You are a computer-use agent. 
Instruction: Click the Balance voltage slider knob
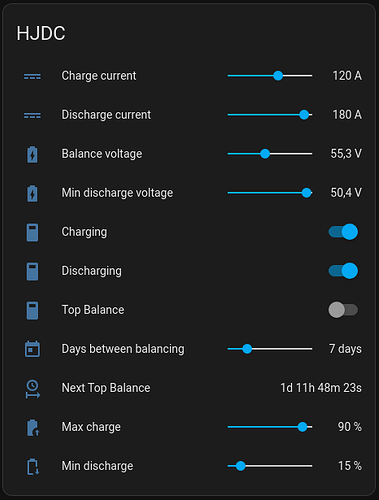tap(265, 154)
